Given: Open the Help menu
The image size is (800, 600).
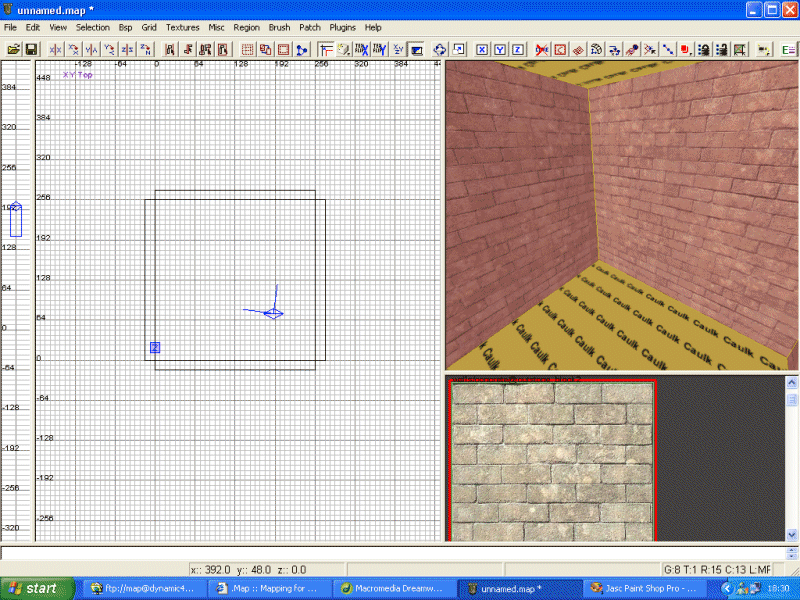Looking at the screenshot, I should coord(373,28).
